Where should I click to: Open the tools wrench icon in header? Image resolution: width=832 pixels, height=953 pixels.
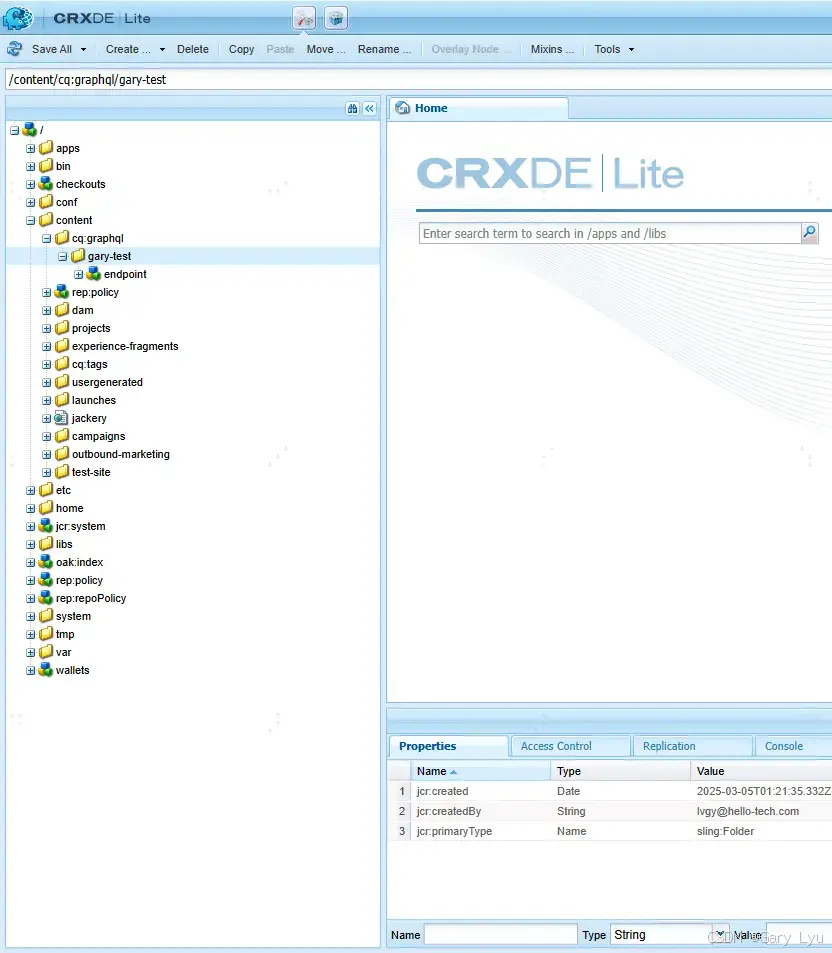tap(304, 18)
